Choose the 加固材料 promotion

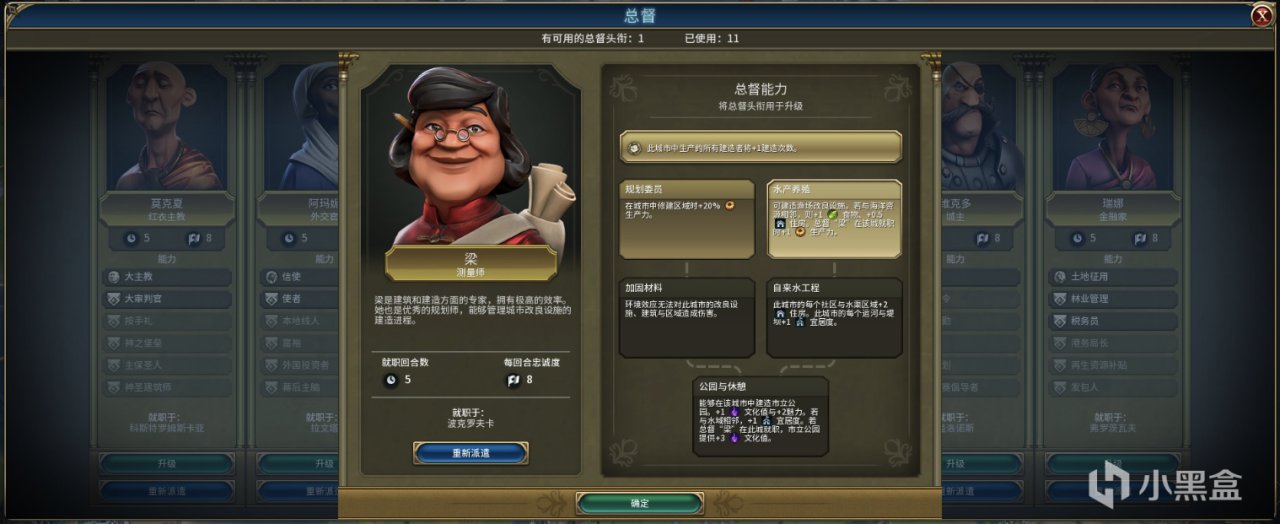click(x=686, y=317)
